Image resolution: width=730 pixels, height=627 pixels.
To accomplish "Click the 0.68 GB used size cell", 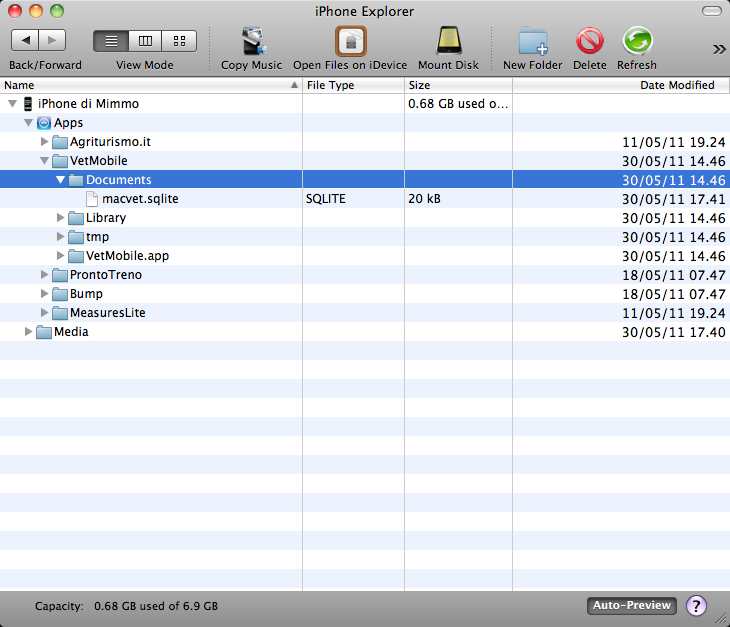I will tap(458, 103).
